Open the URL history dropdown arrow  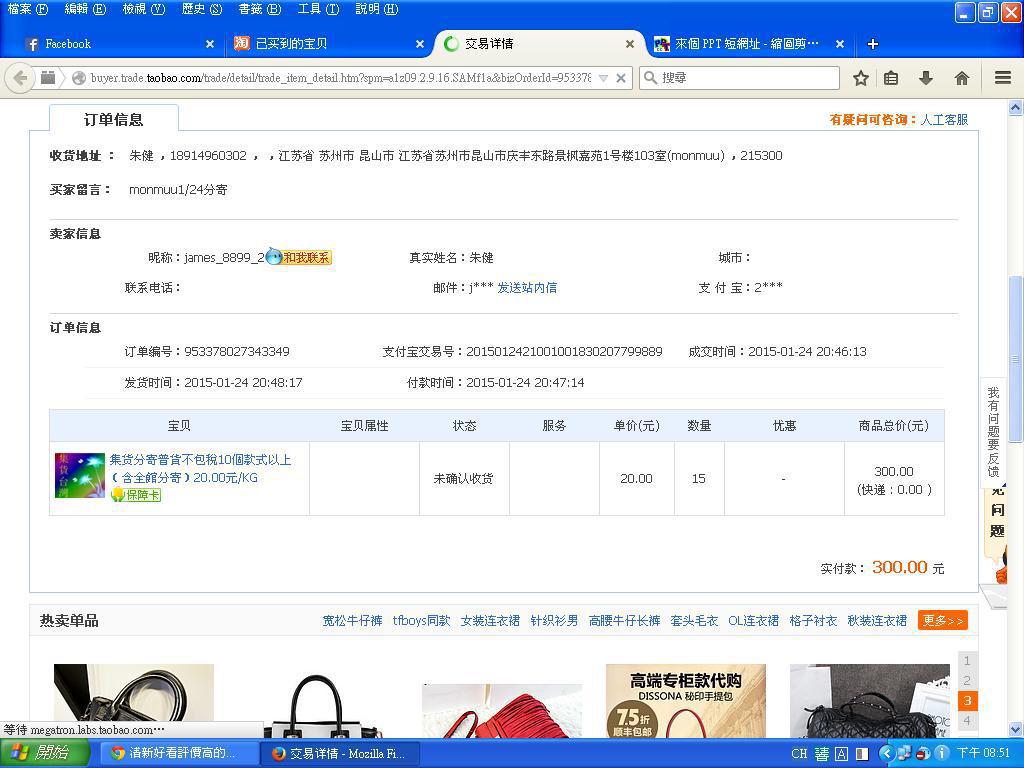coord(603,78)
